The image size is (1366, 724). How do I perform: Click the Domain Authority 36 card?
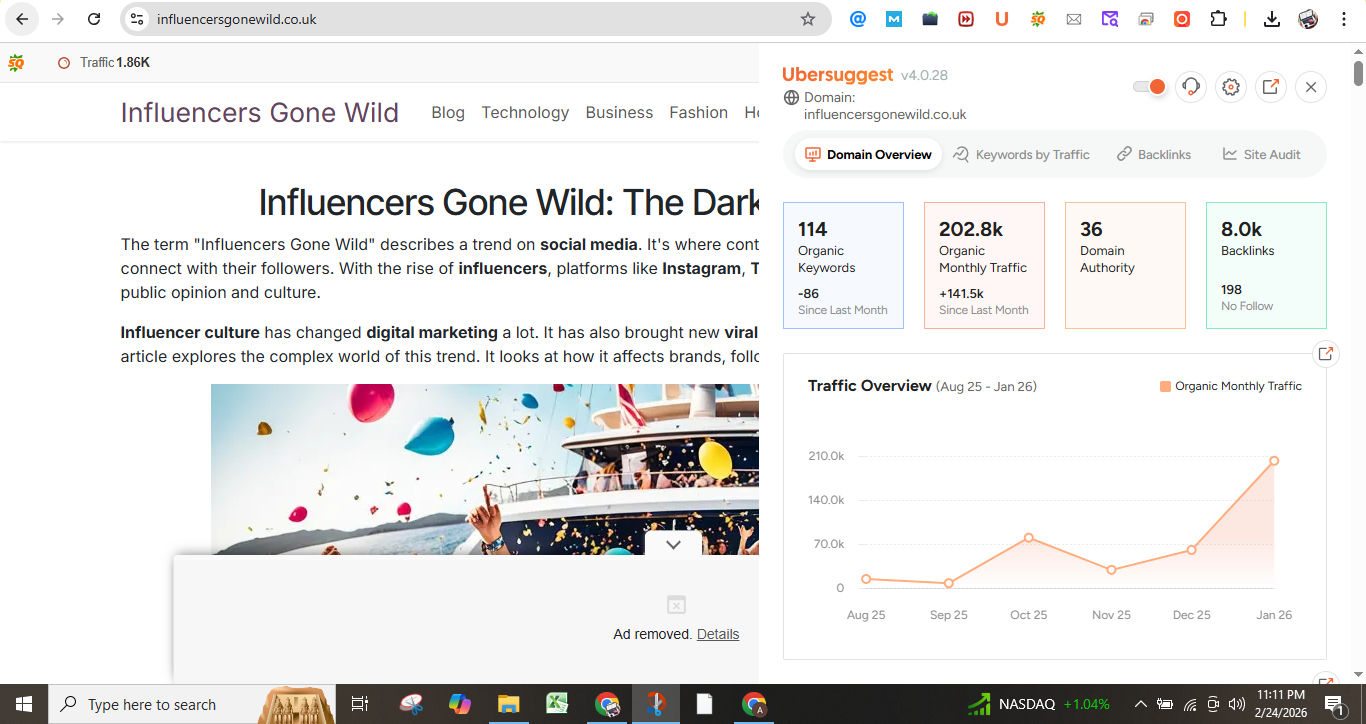1125,266
